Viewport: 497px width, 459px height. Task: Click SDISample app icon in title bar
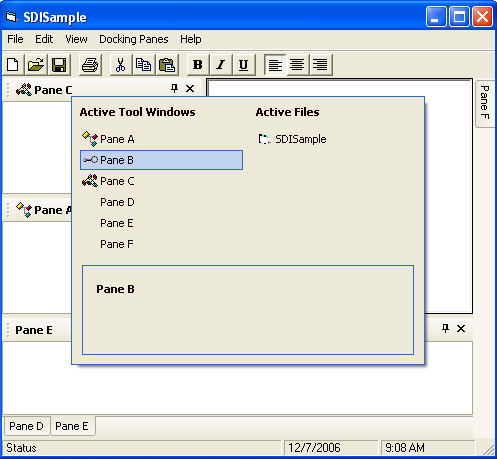[12, 17]
